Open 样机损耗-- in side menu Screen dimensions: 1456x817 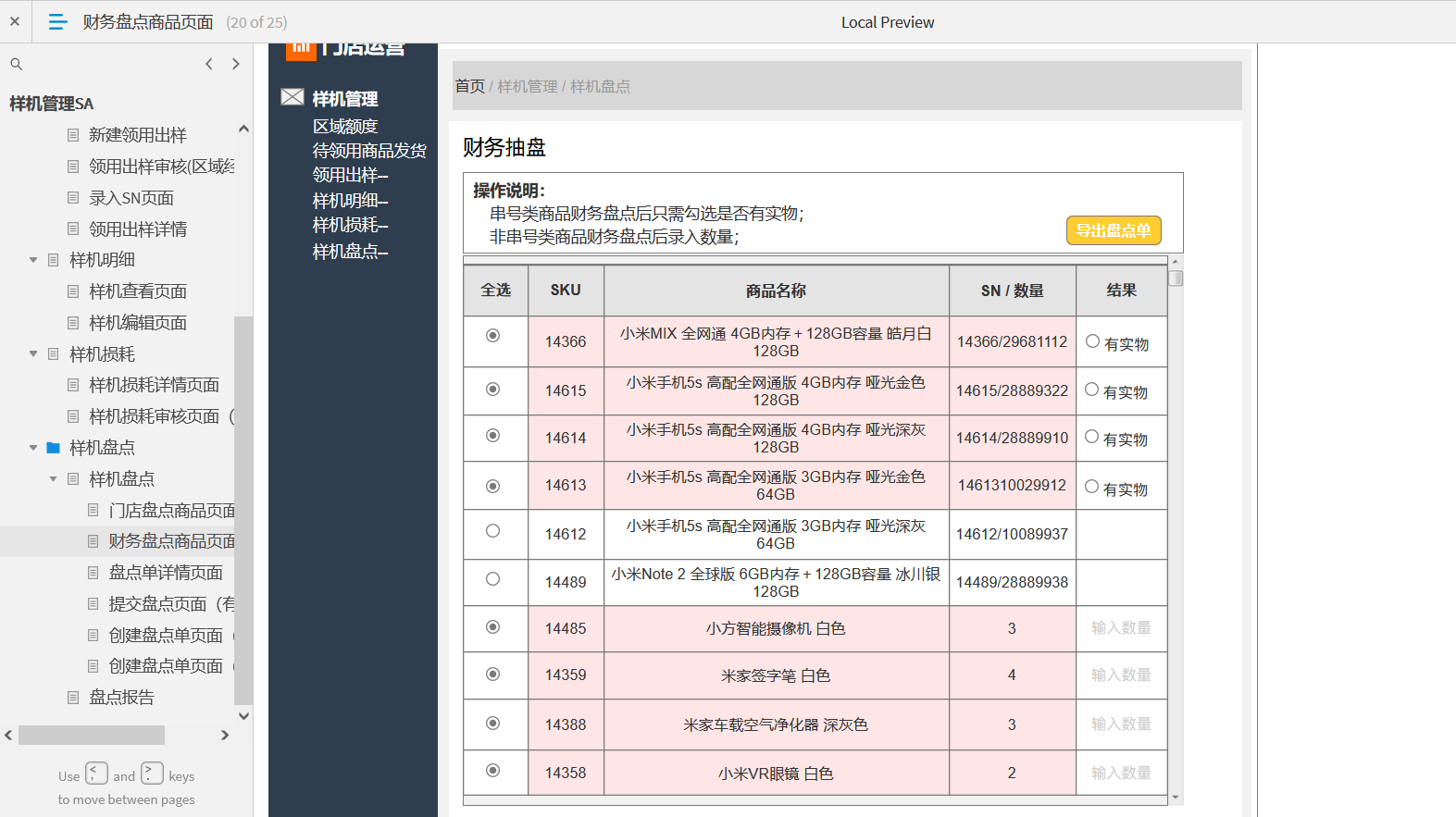tap(350, 225)
